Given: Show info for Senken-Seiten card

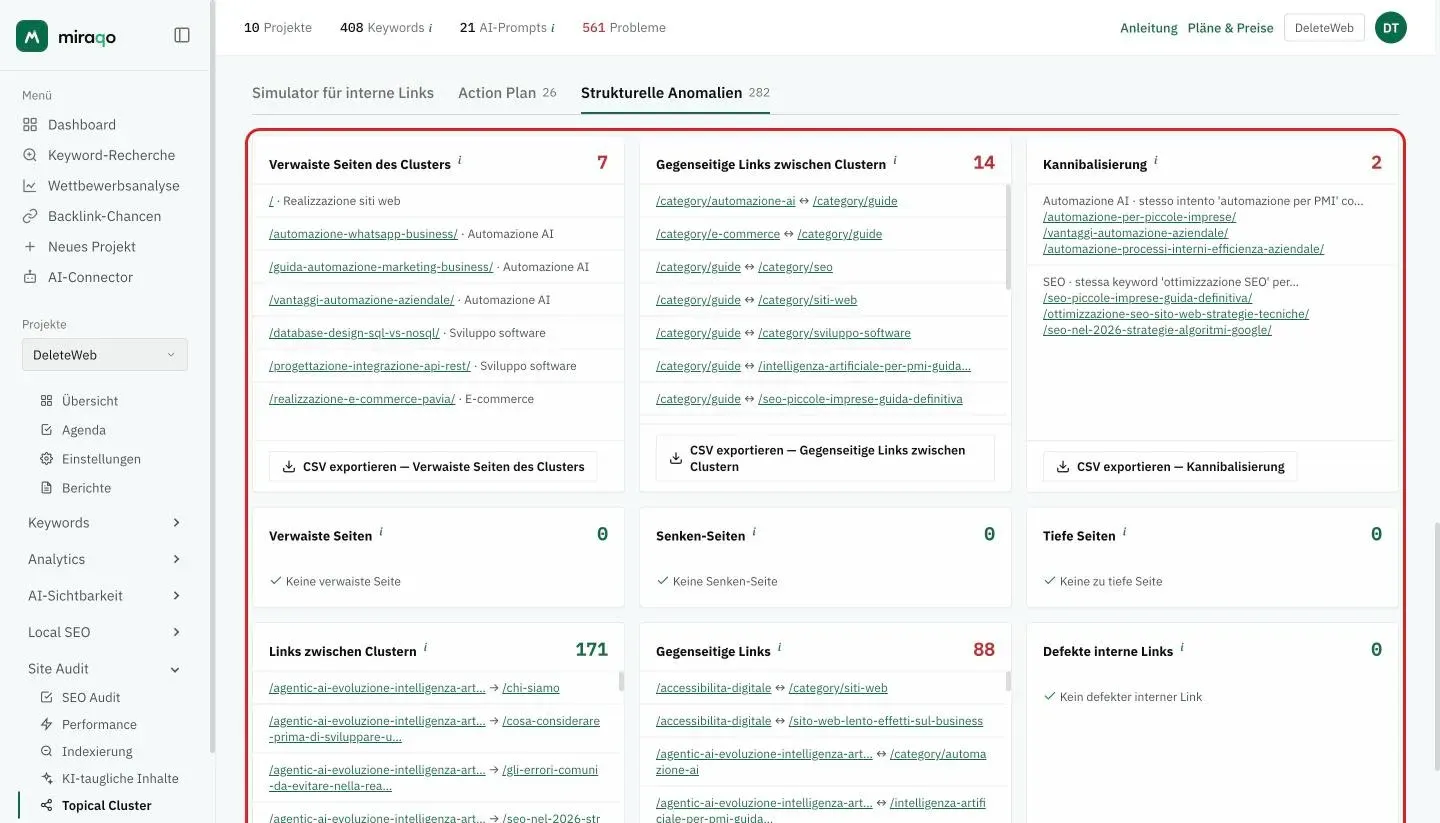Looking at the screenshot, I should coord(754,532).
